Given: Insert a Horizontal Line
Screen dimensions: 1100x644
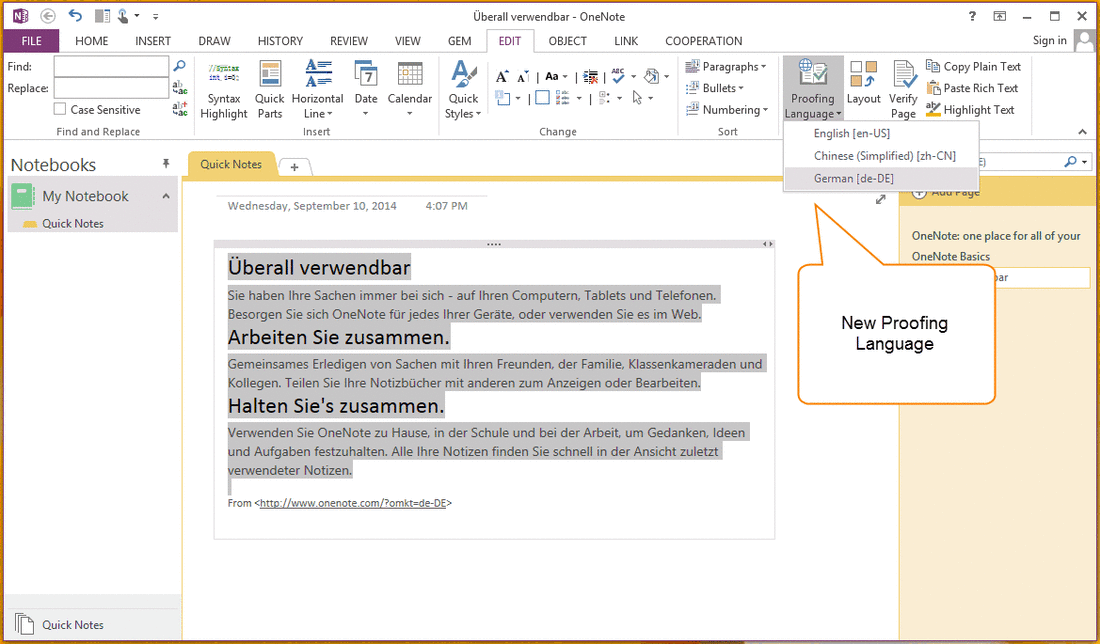Looking at the screenshot, I should [x=317, y=90].
